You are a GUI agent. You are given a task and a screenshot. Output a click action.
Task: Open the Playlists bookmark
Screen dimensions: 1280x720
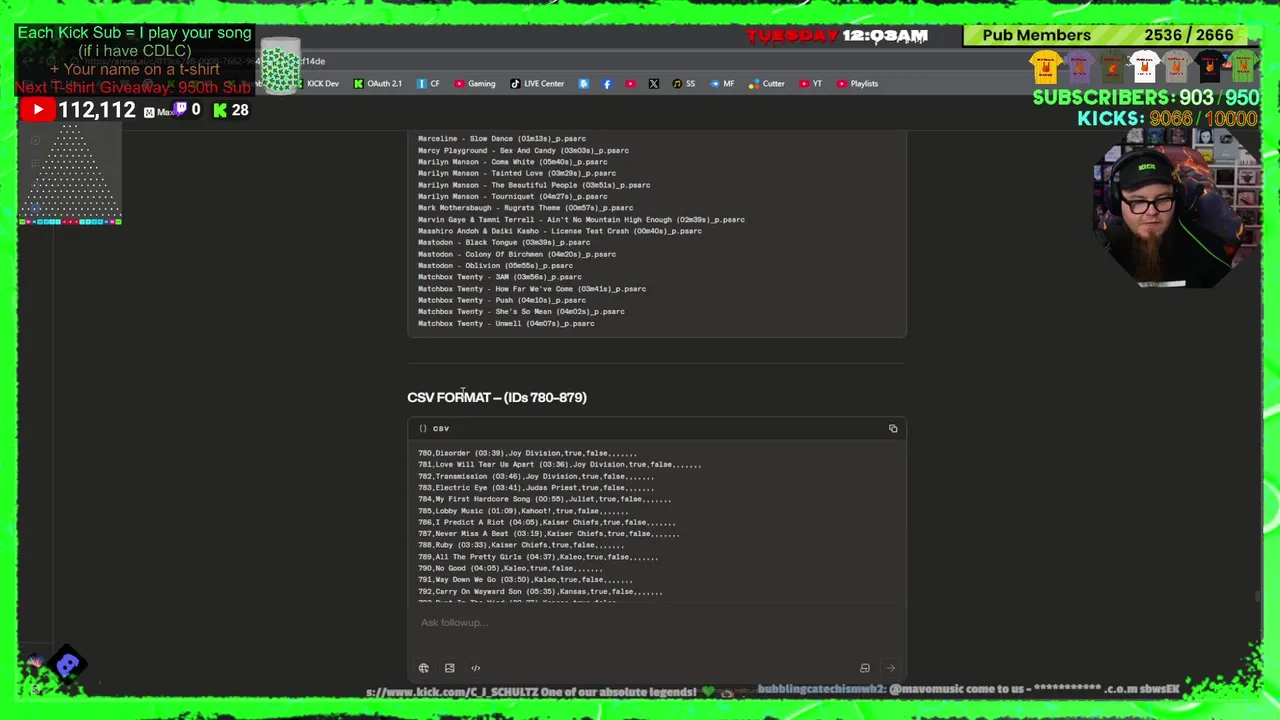[x=858, y=84]
